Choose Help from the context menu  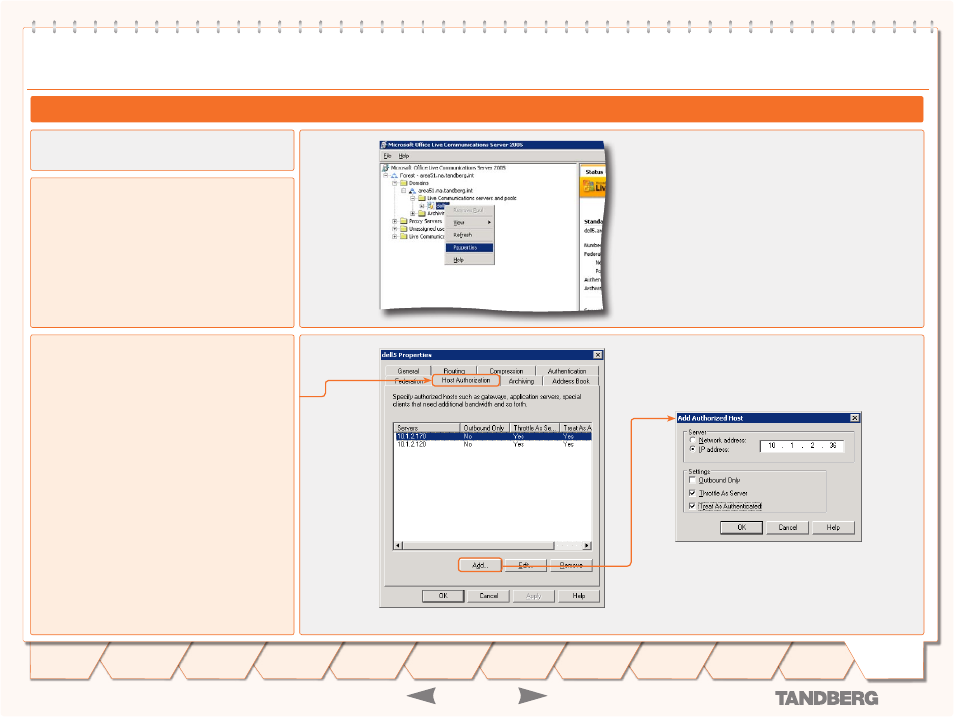(x=469, y=260)
